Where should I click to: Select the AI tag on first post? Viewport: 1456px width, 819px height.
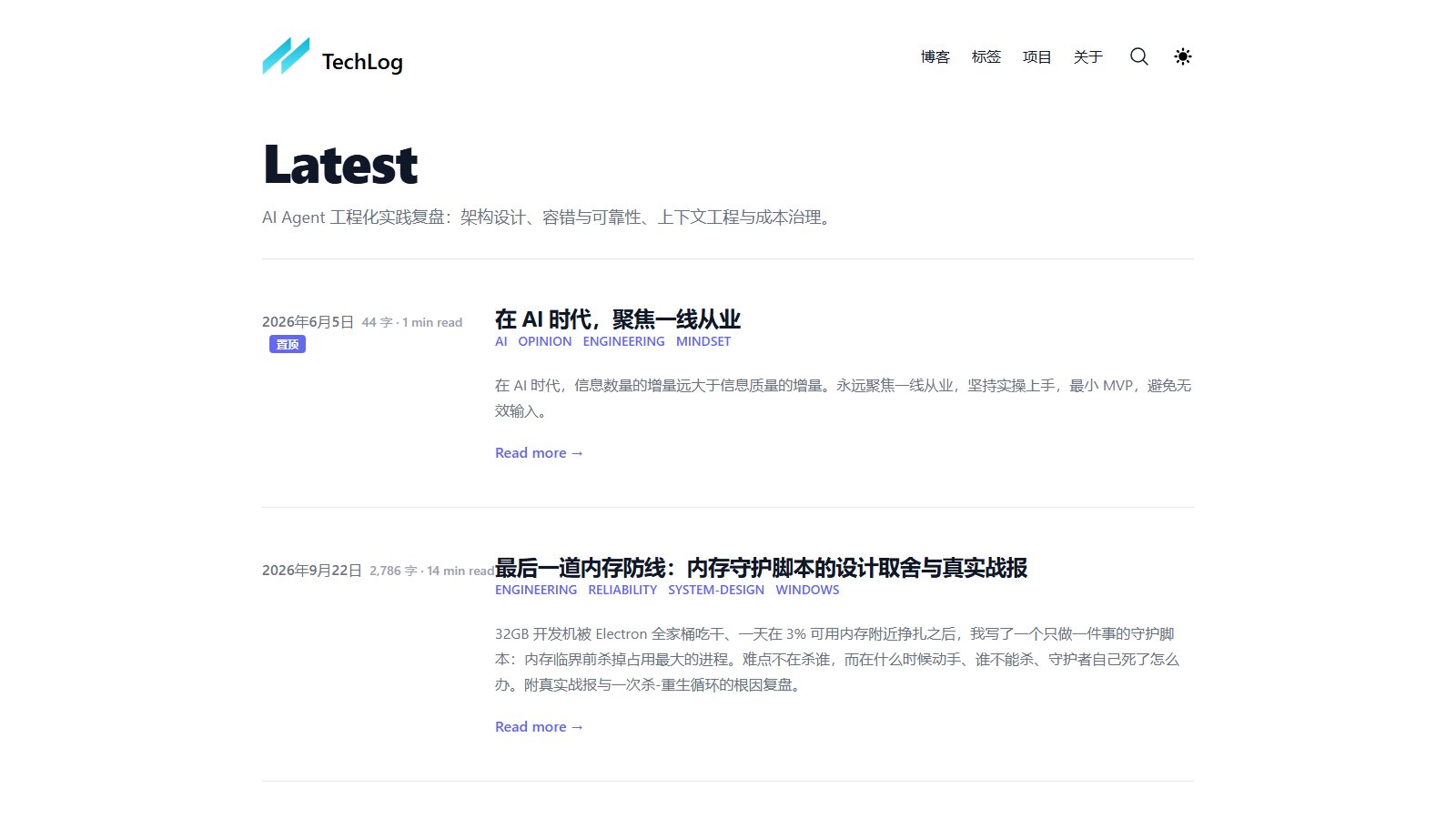(x=501, y=341)
